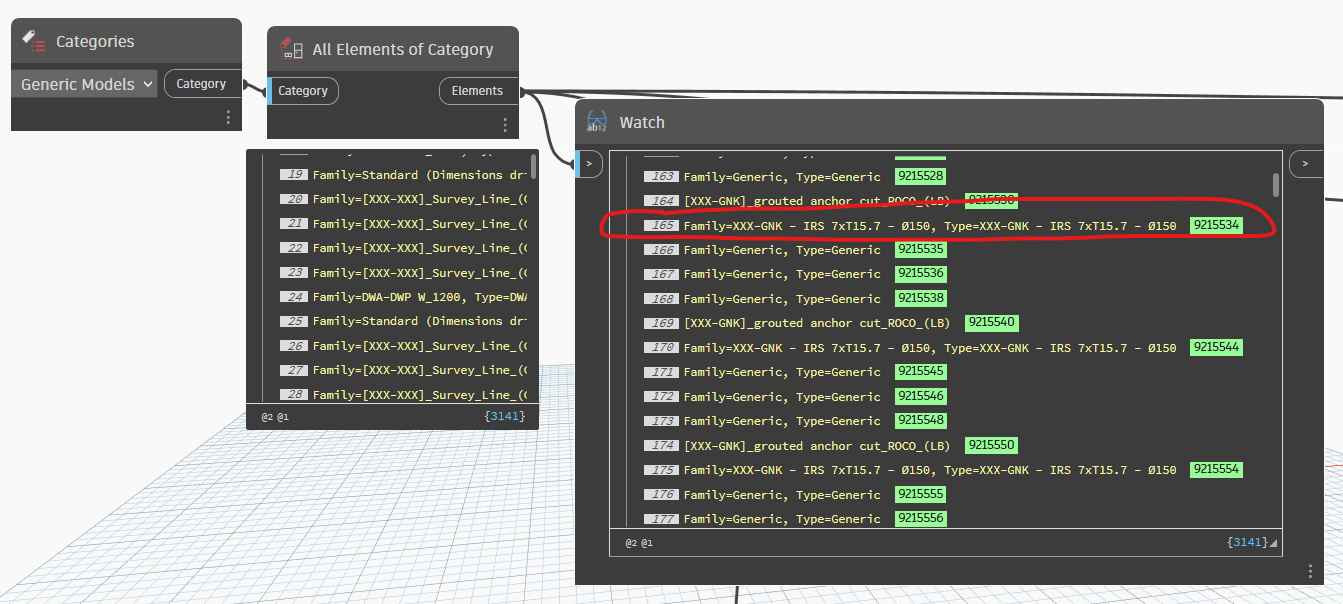
Task: Click element ID 9215534 green button
Action: [1216, 225]
